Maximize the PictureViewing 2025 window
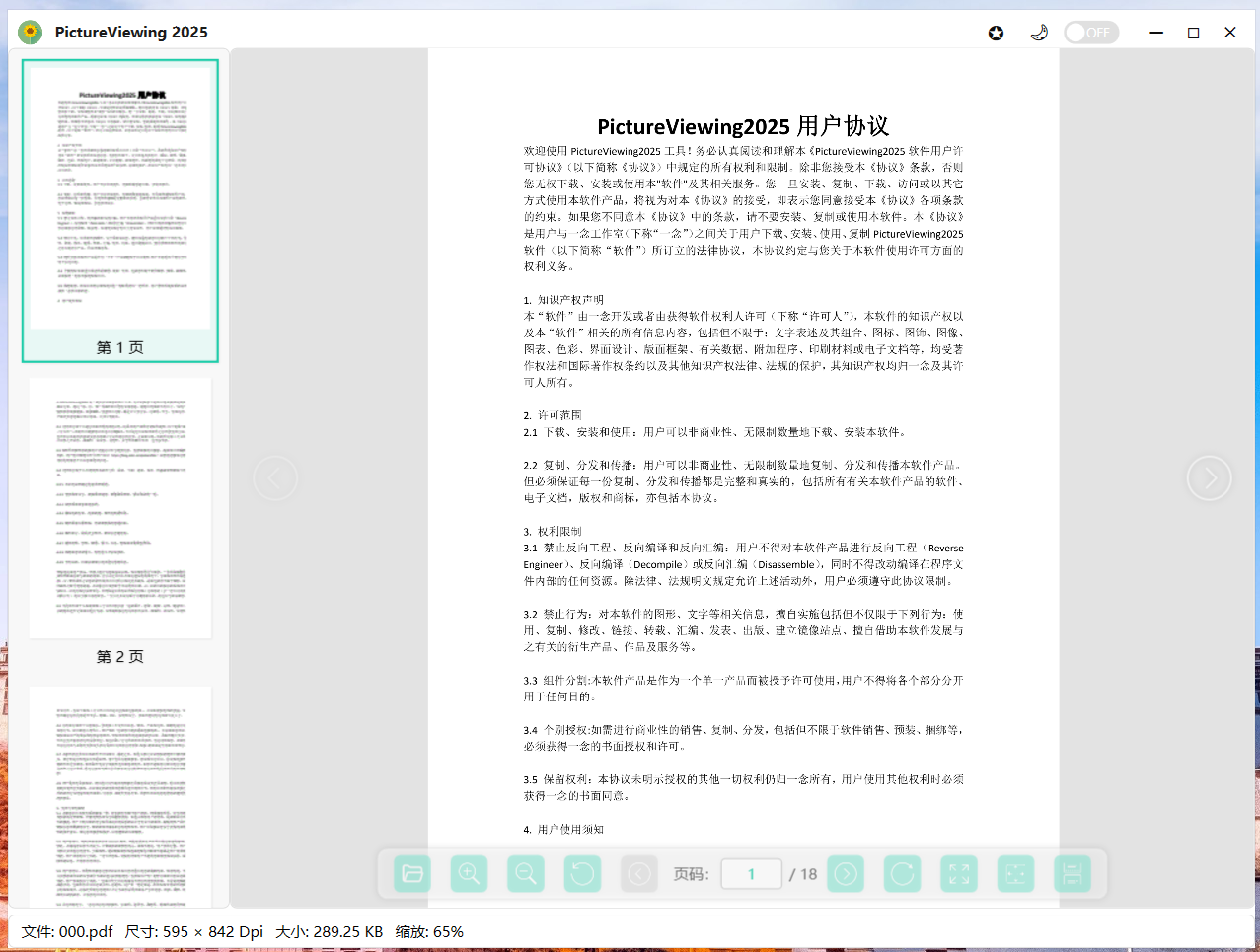Screen dimensions: 1260x952 coord(1193,33)
